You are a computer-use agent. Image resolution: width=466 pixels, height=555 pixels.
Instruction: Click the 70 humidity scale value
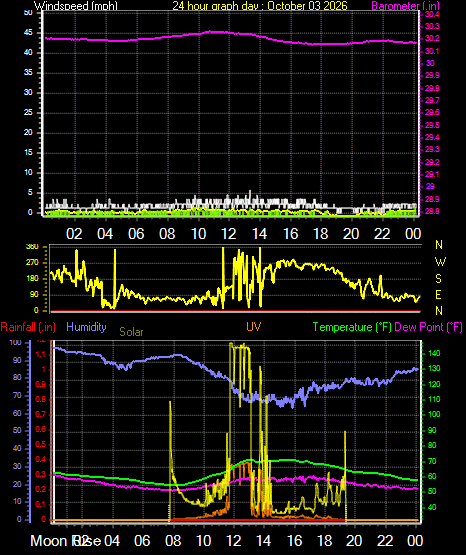pyautogui.click(x=17, y=395)
